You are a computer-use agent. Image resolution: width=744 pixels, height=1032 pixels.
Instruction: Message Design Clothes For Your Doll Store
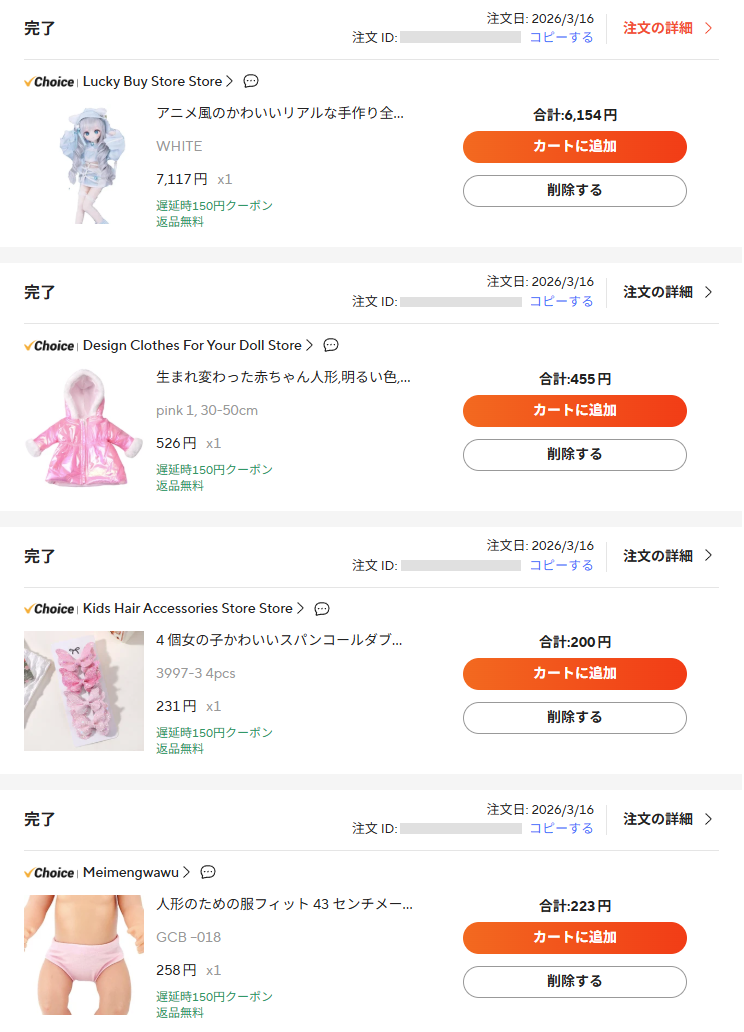click(x=331, y=345)
